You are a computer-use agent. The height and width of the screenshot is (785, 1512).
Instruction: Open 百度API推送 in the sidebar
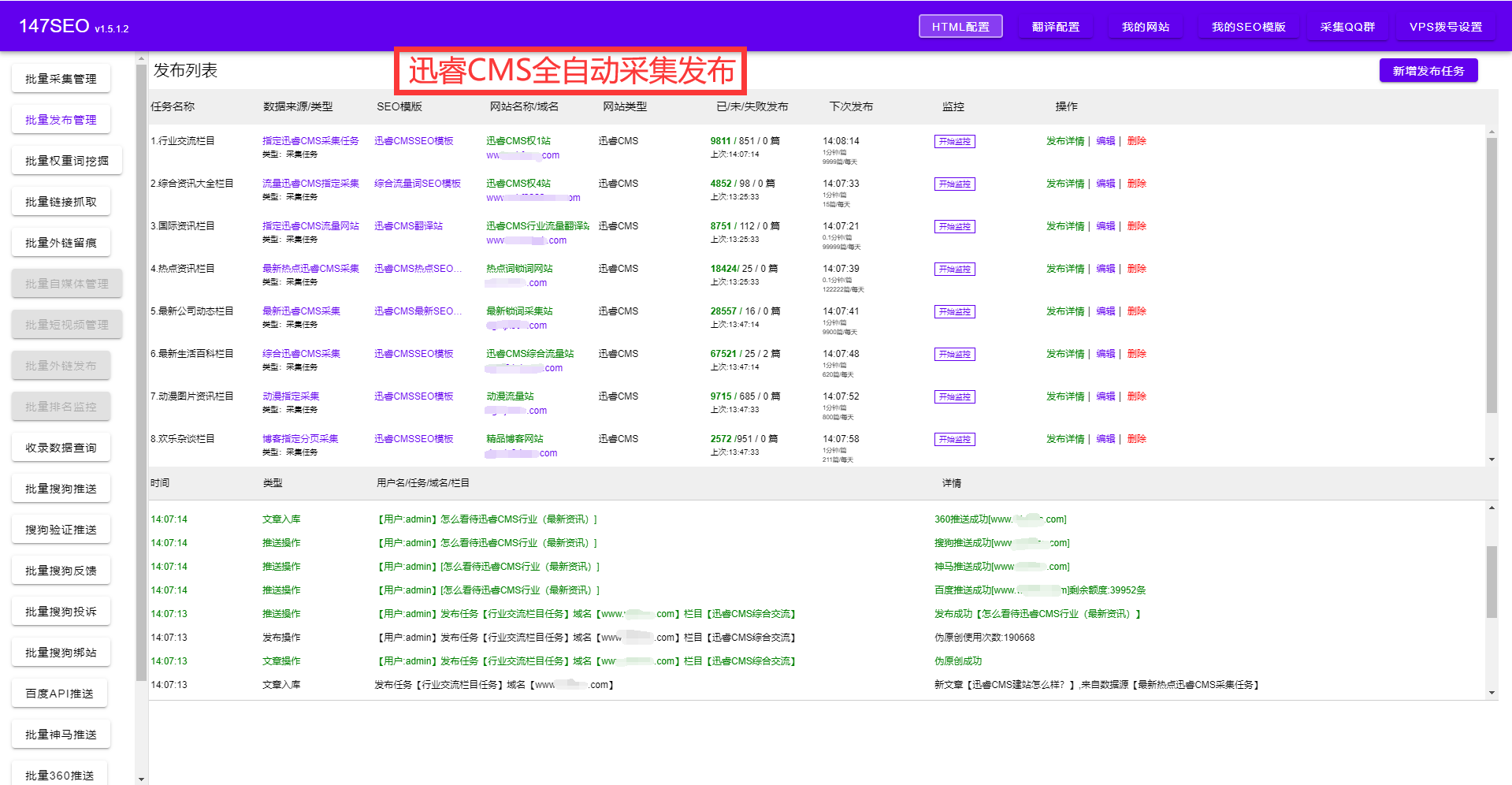[x=59, y=694]
